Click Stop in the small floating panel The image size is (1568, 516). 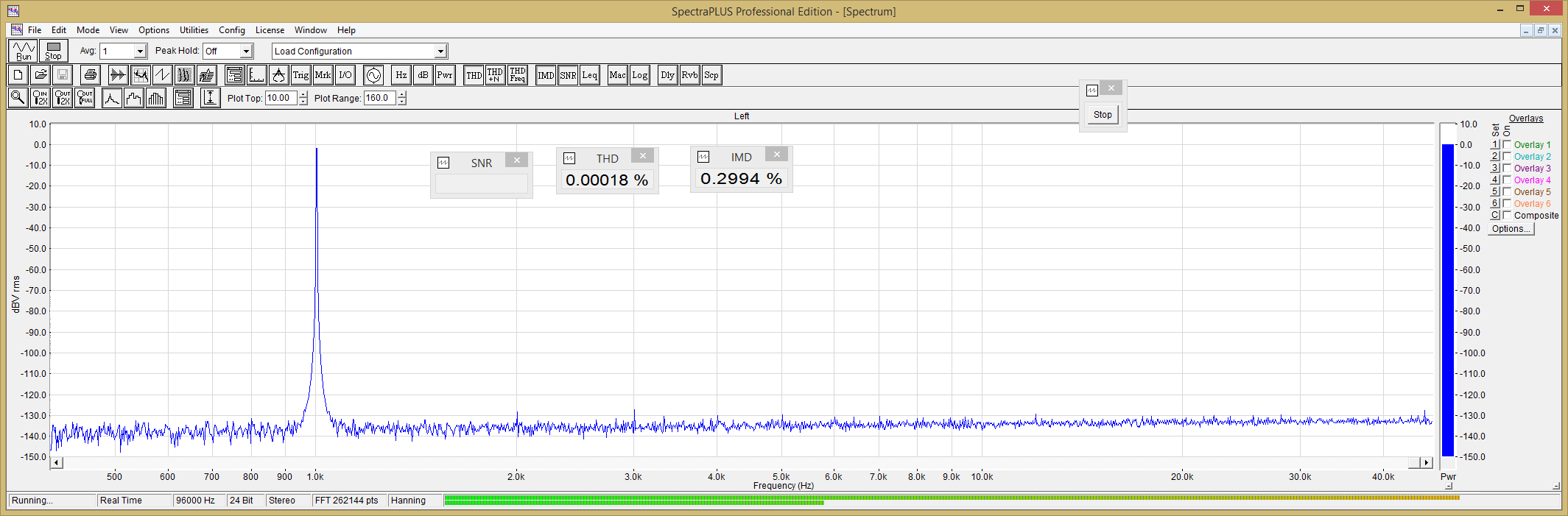coord(1103,115)
